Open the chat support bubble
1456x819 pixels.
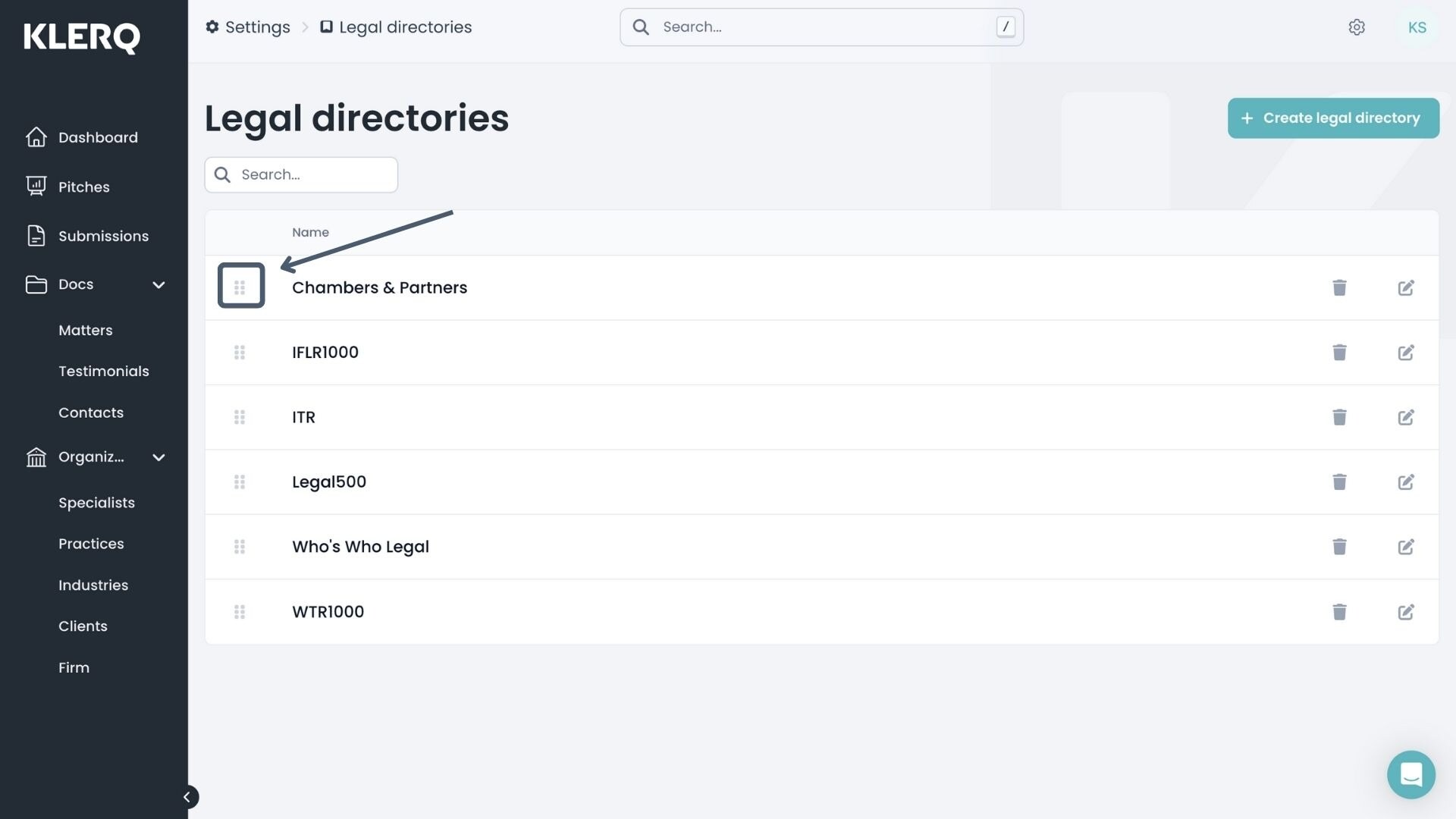1410,774
